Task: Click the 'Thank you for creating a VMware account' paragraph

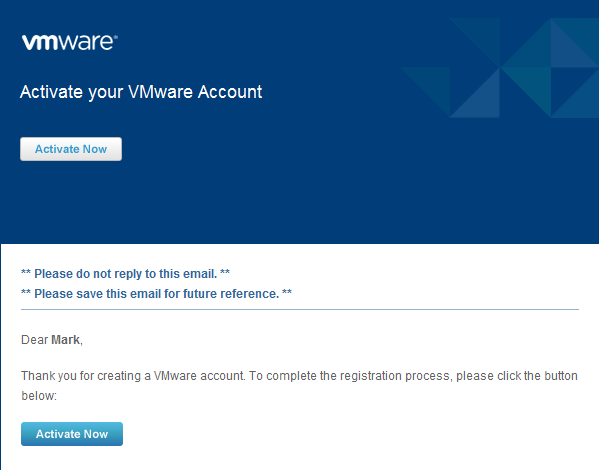Action: [299, 386]
